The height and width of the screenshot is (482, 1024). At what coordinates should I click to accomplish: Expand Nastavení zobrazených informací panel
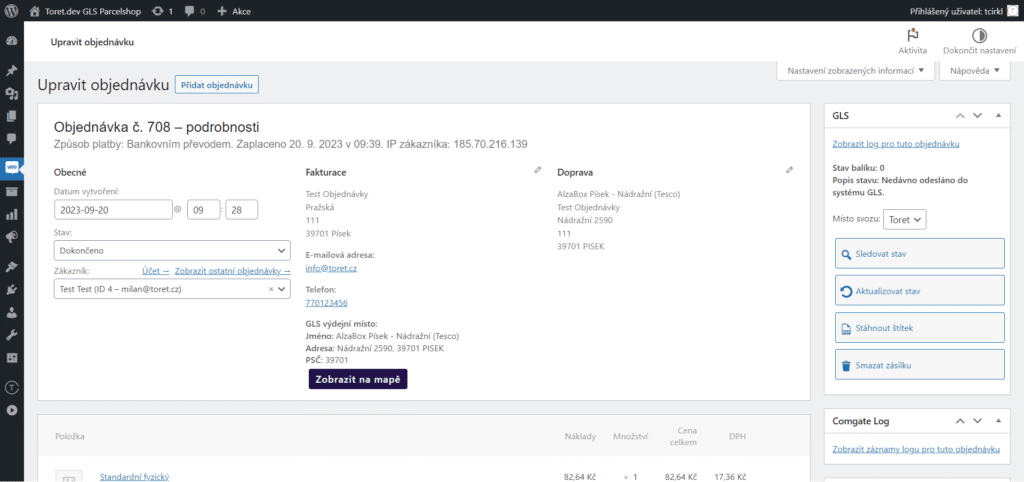856,71
